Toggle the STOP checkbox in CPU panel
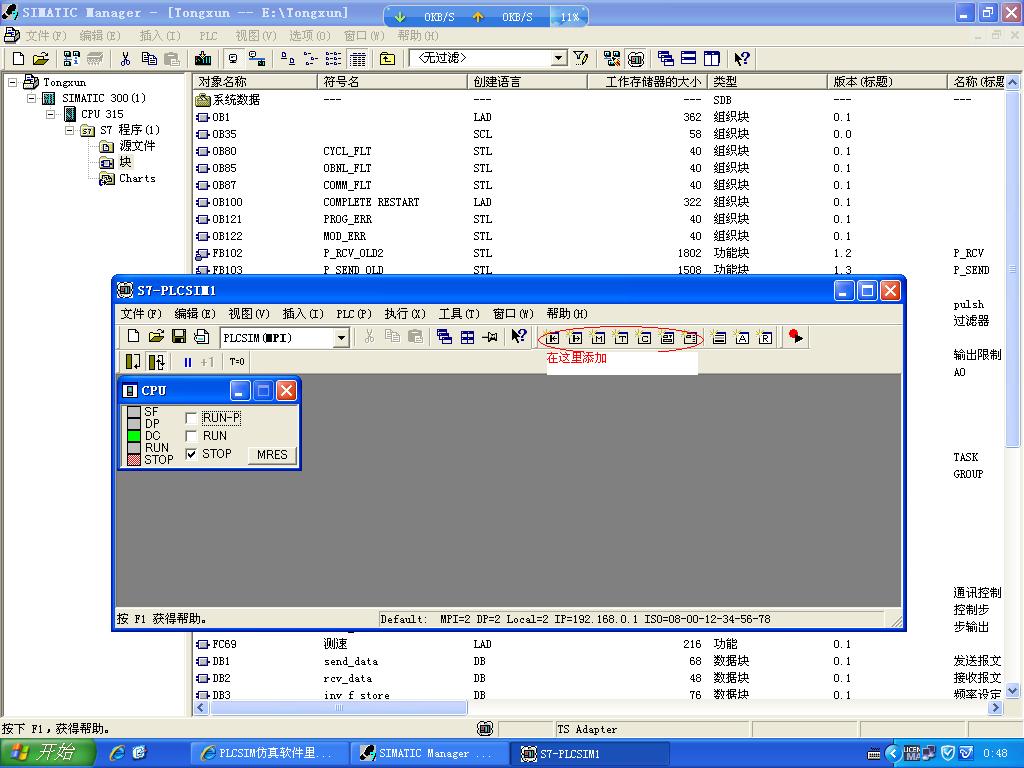This screenshot has height=768, width=1024. click(x=191, y=454)
